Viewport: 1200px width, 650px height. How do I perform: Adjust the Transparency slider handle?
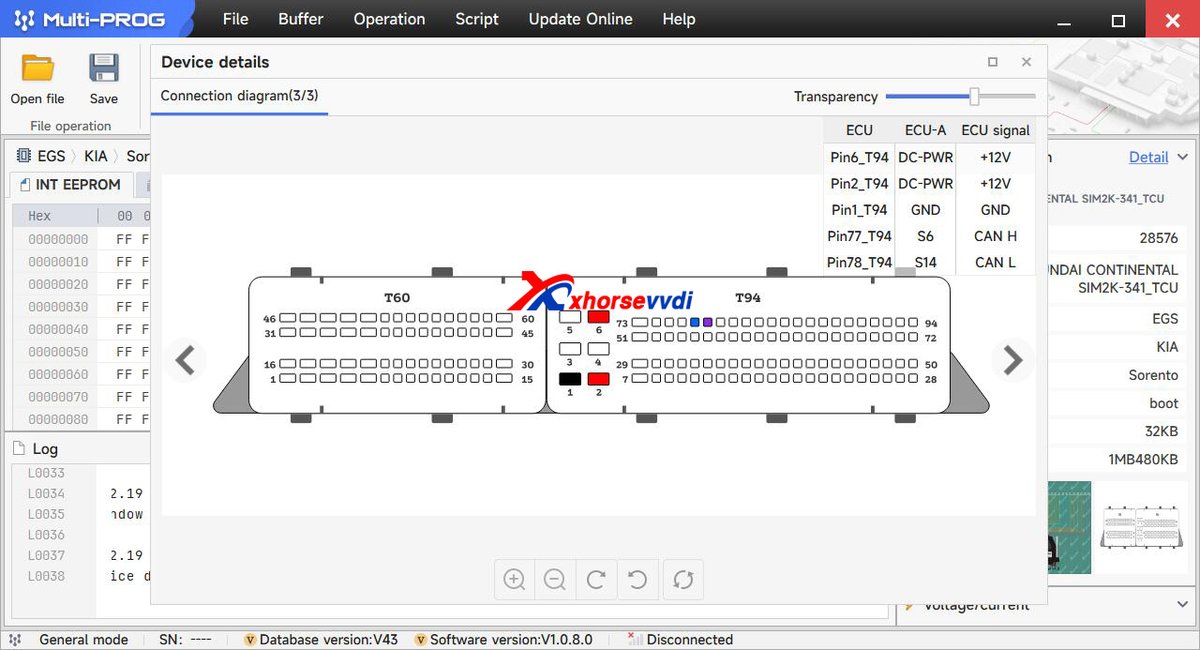coord(974,97)
